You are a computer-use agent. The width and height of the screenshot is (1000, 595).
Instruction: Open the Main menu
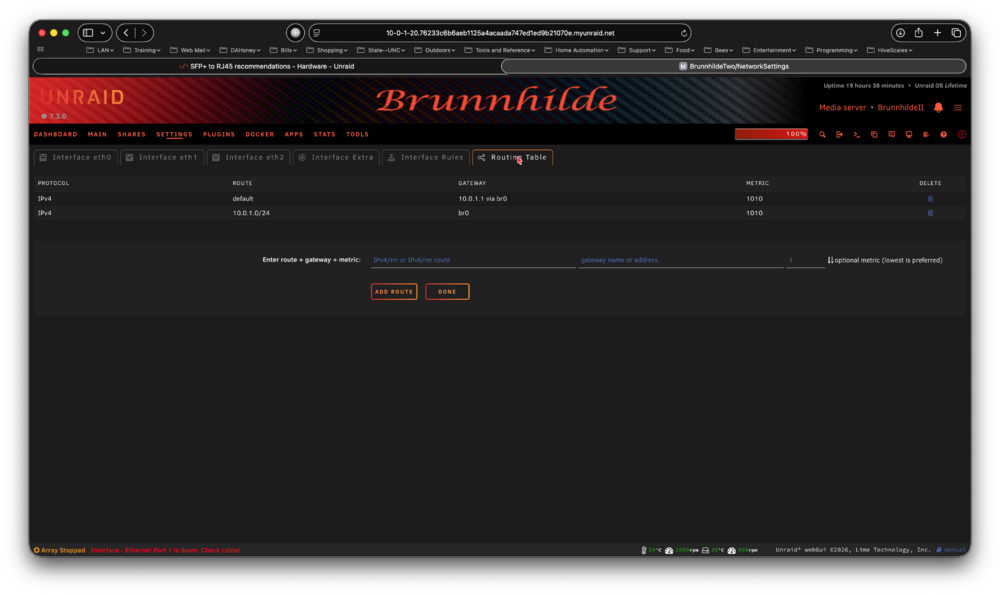click(x=98, y=135)
